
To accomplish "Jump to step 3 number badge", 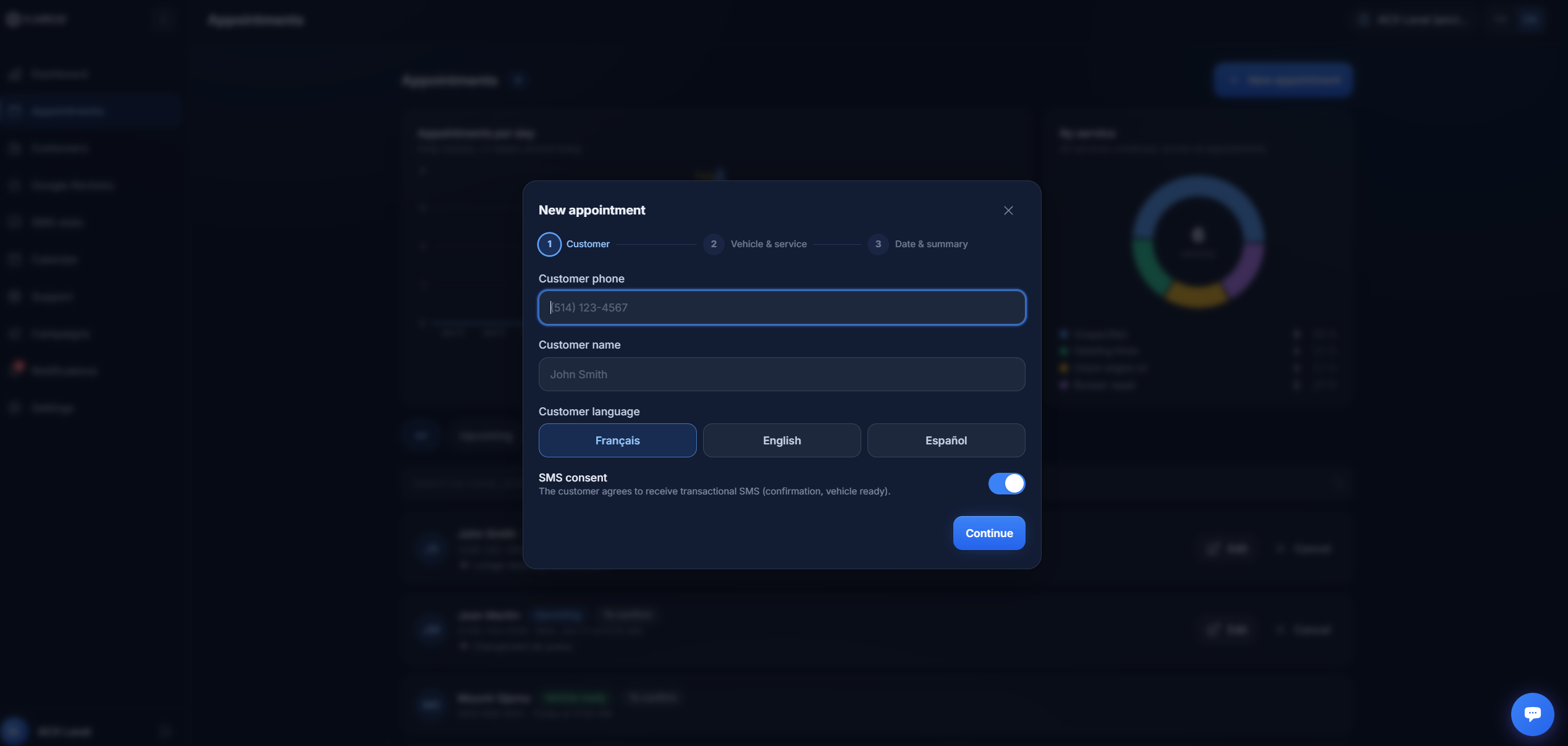I will (878, 244).
